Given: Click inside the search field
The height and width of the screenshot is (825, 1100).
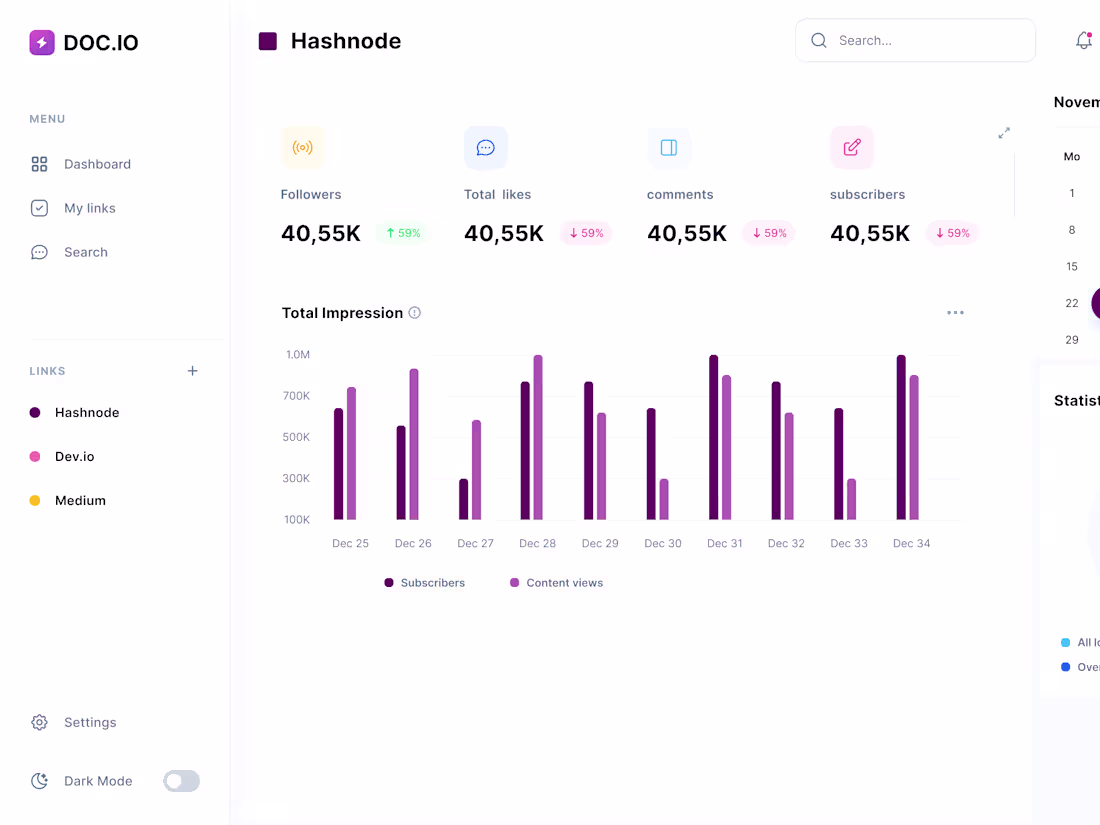Looking at the screenshot, I should pos(915,40).
